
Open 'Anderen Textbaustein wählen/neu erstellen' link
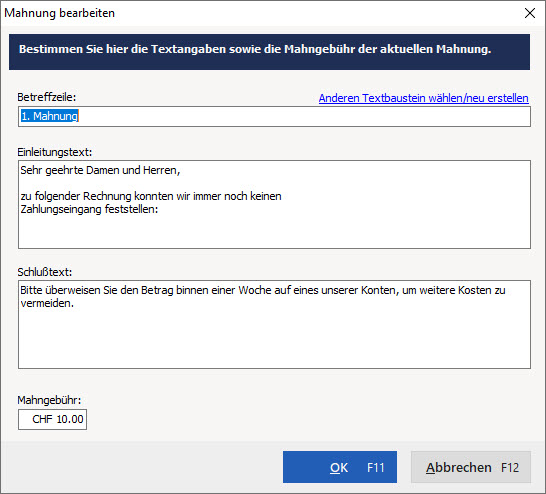(x=423, y=98)
